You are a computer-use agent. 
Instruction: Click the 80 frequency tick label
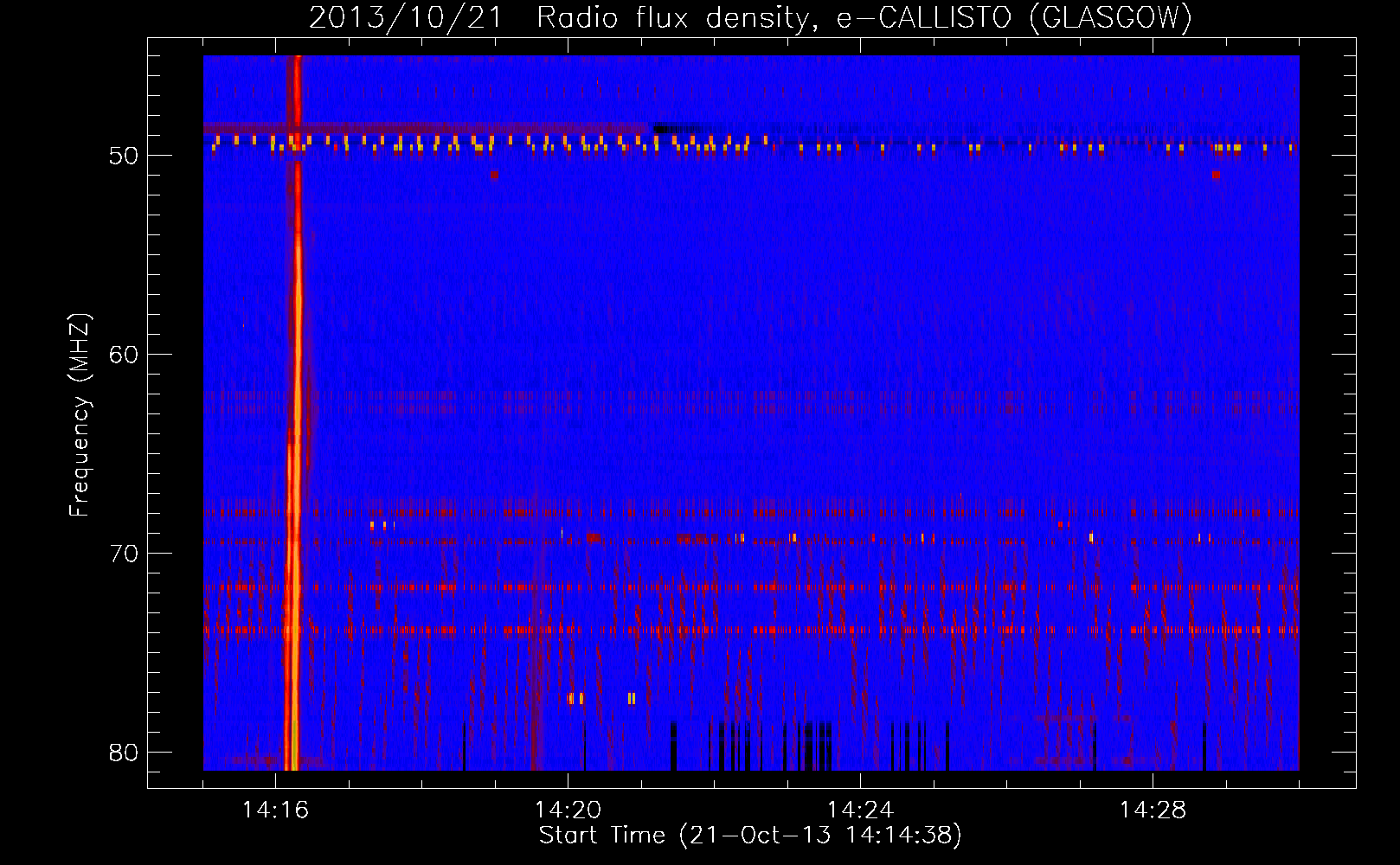tap(124, 753)
